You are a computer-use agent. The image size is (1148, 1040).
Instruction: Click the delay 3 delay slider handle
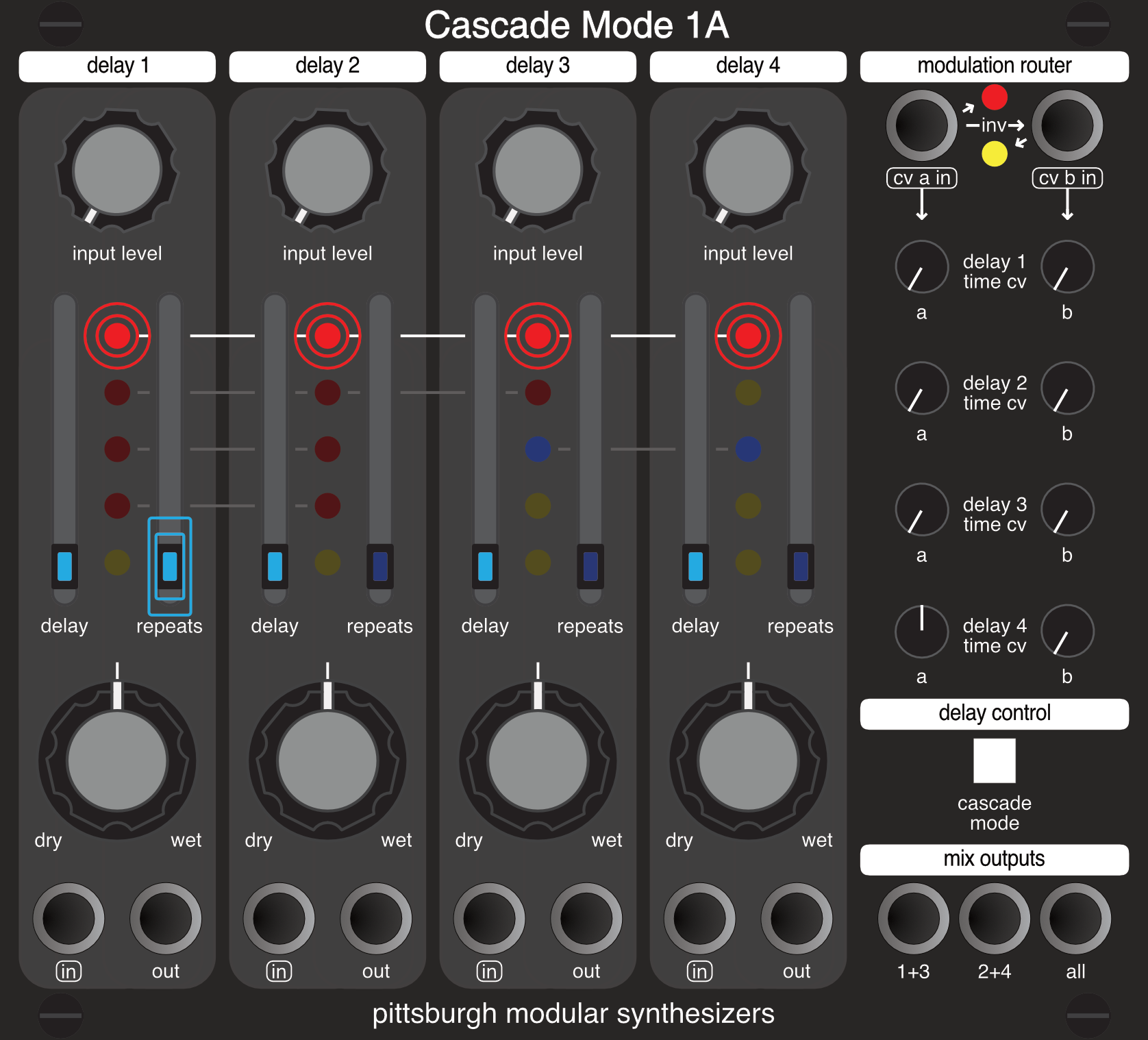[485, 566]
